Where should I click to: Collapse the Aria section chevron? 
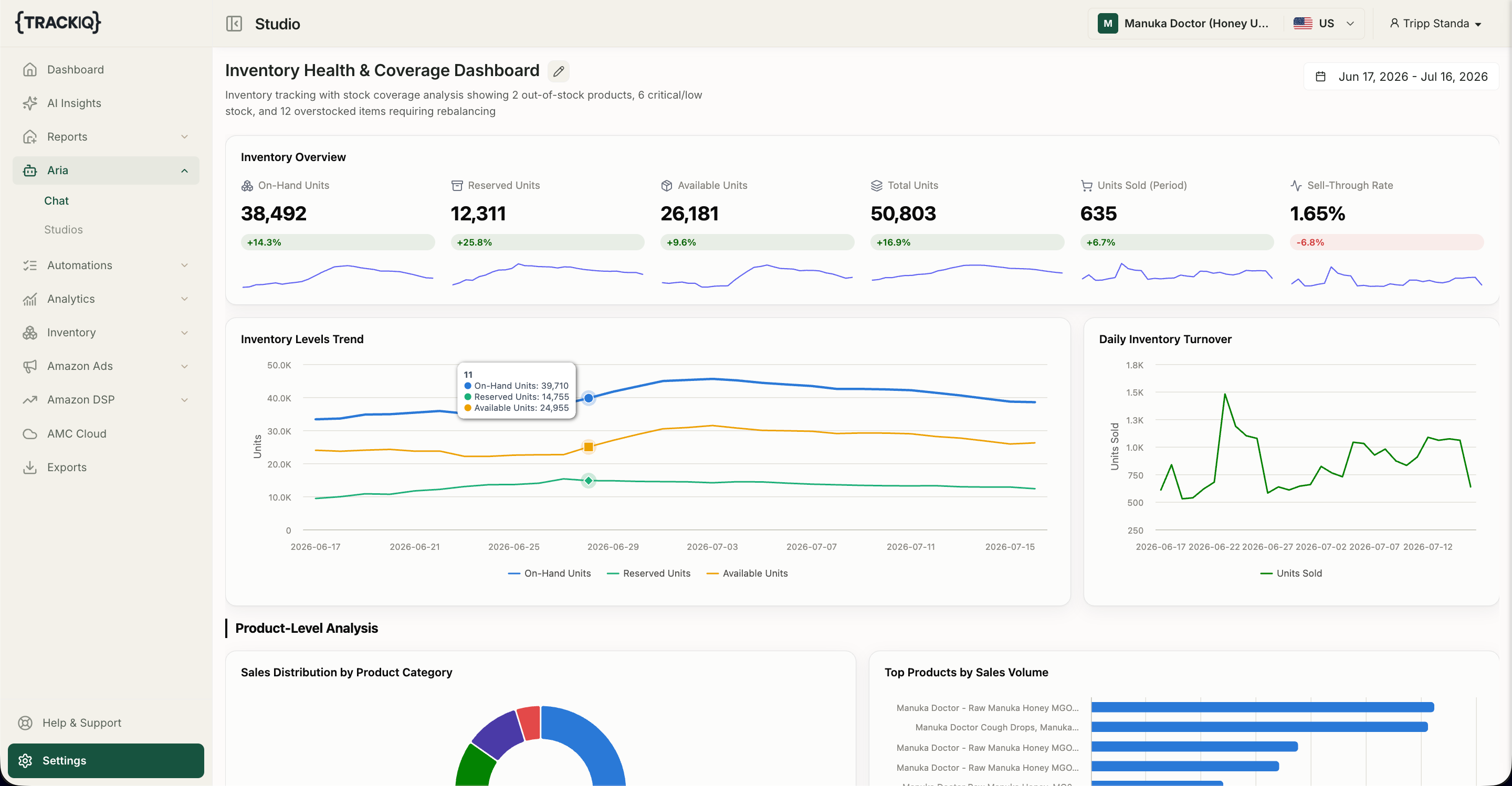[184, 171]
